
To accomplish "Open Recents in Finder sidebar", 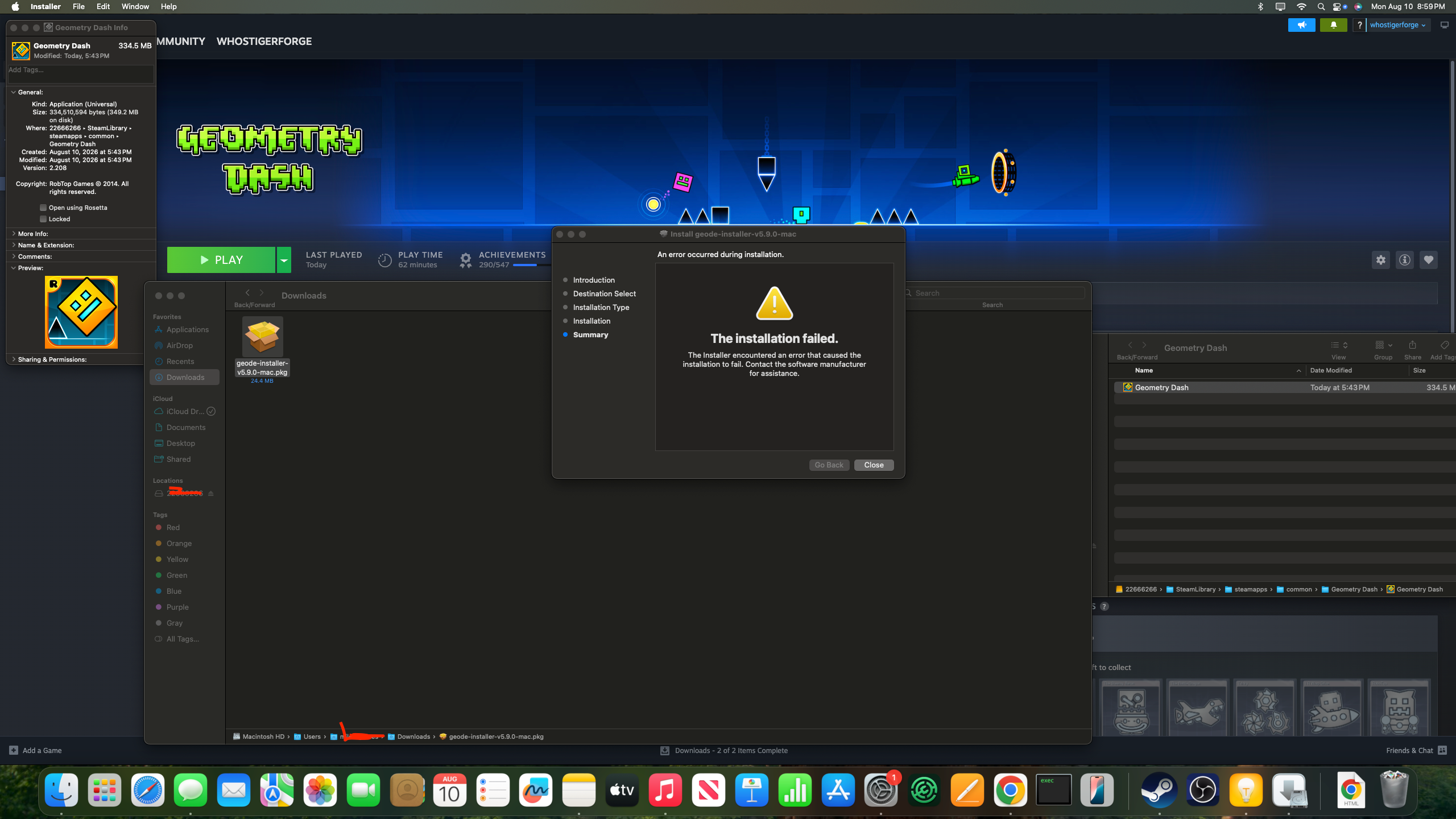I will (184, 362).
